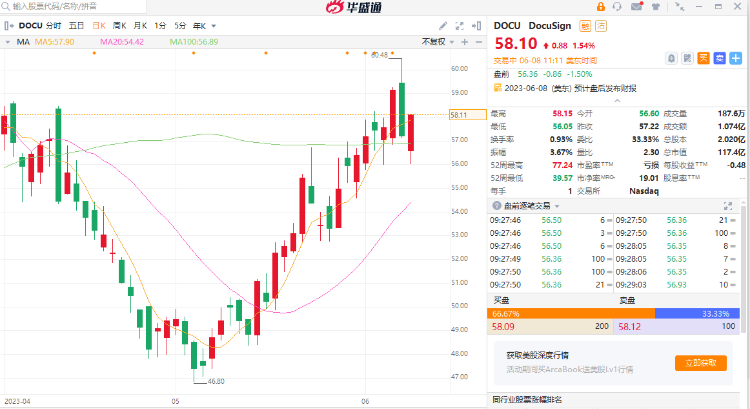Toggle chart fullscreen expand icon
Viewport: 750px width, 409px height.
(460, 26)
